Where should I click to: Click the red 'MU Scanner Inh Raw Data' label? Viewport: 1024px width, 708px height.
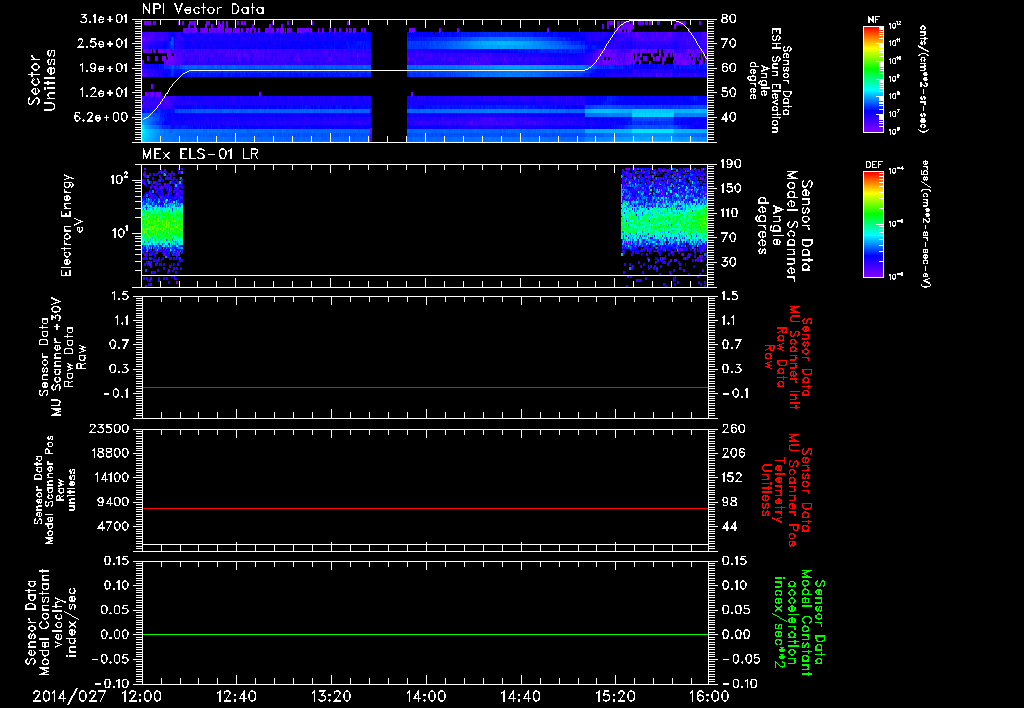pos(787,357)
